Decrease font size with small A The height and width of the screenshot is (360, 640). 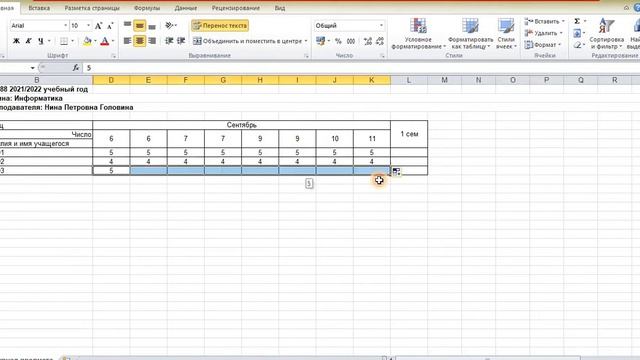click(110, 26)
